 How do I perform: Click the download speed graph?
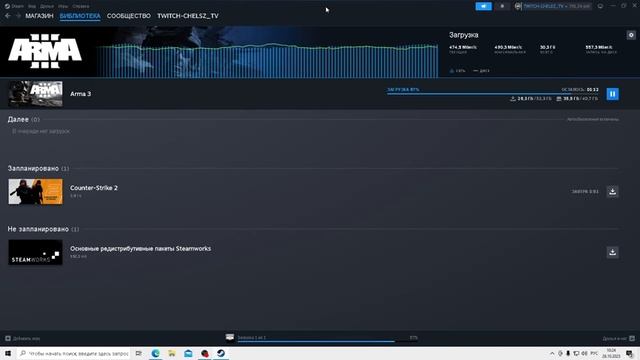(x=267, y=60)
